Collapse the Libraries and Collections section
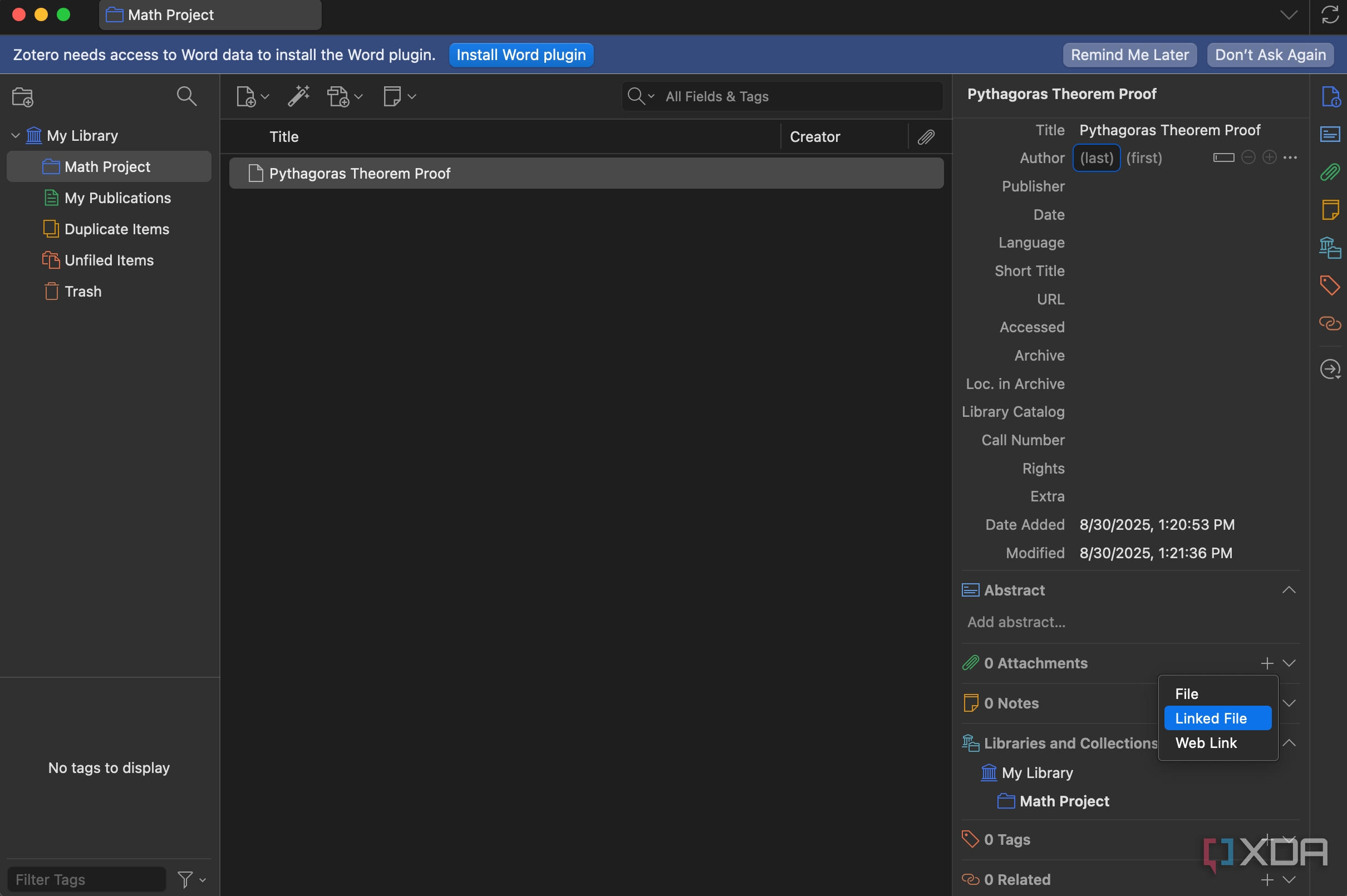The image size is (1347, 896). pos(1289,744)
